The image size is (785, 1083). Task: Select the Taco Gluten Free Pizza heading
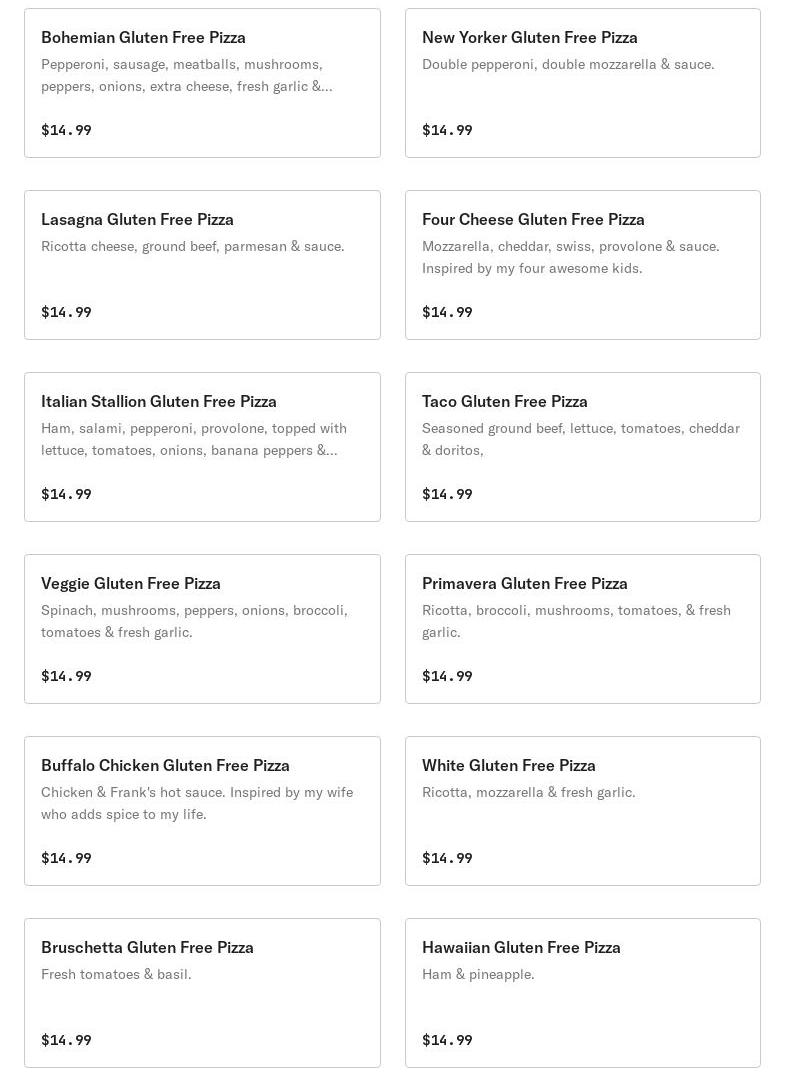click(x=504, y=402)
